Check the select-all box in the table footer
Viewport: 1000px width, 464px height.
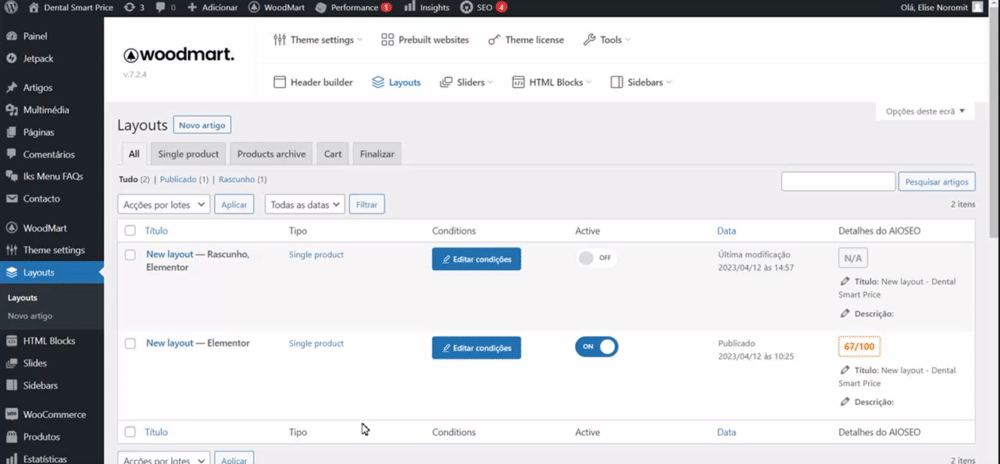(130, 432)
